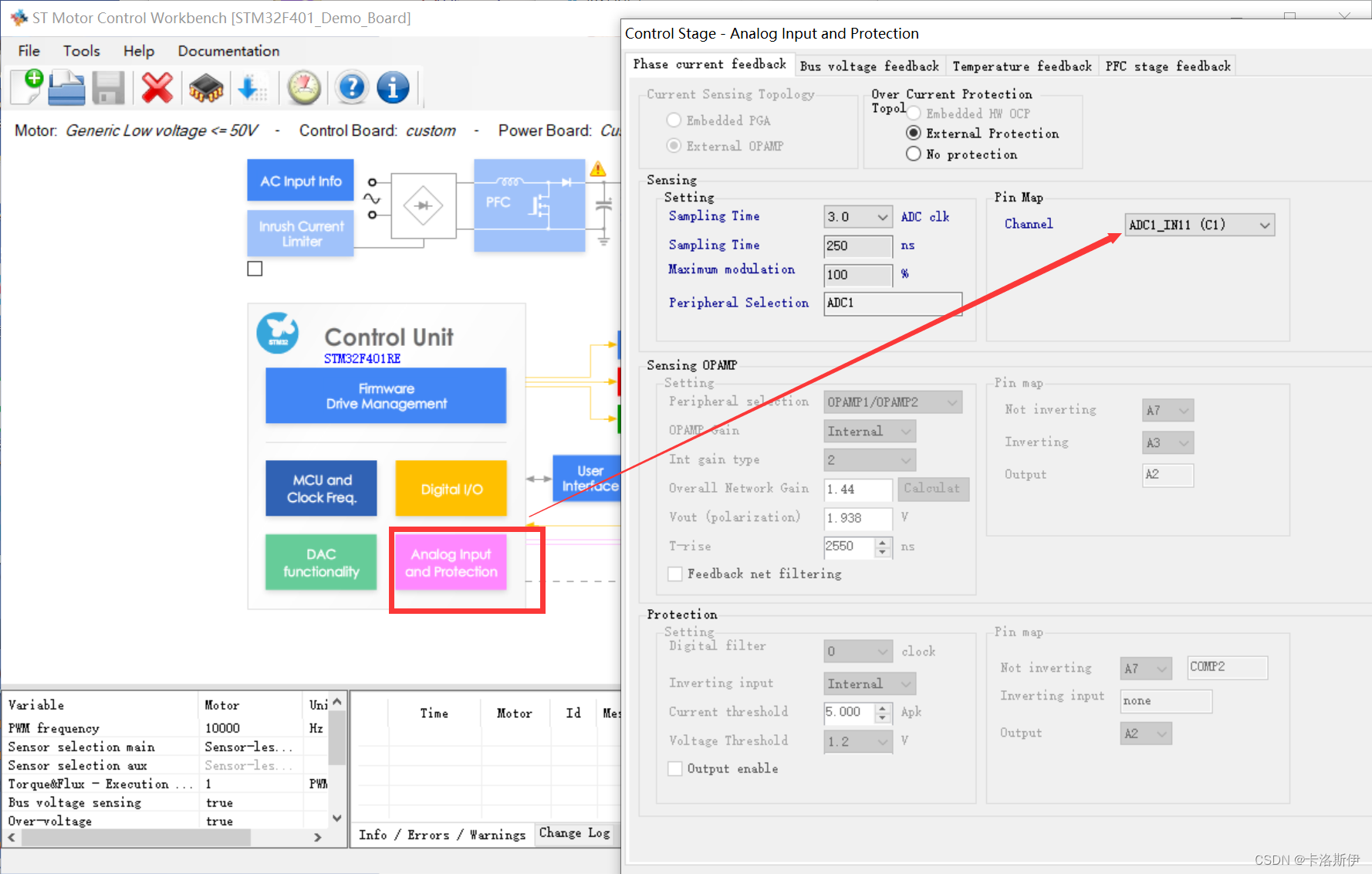This screenshot has width=1372, height=874.
Task: Select External Protection radio button
Action: click(914, 133)
